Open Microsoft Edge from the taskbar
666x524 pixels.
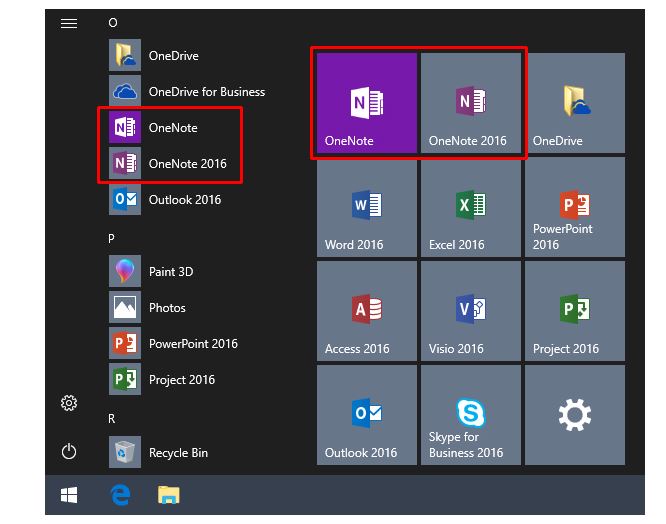click(121, 495)
